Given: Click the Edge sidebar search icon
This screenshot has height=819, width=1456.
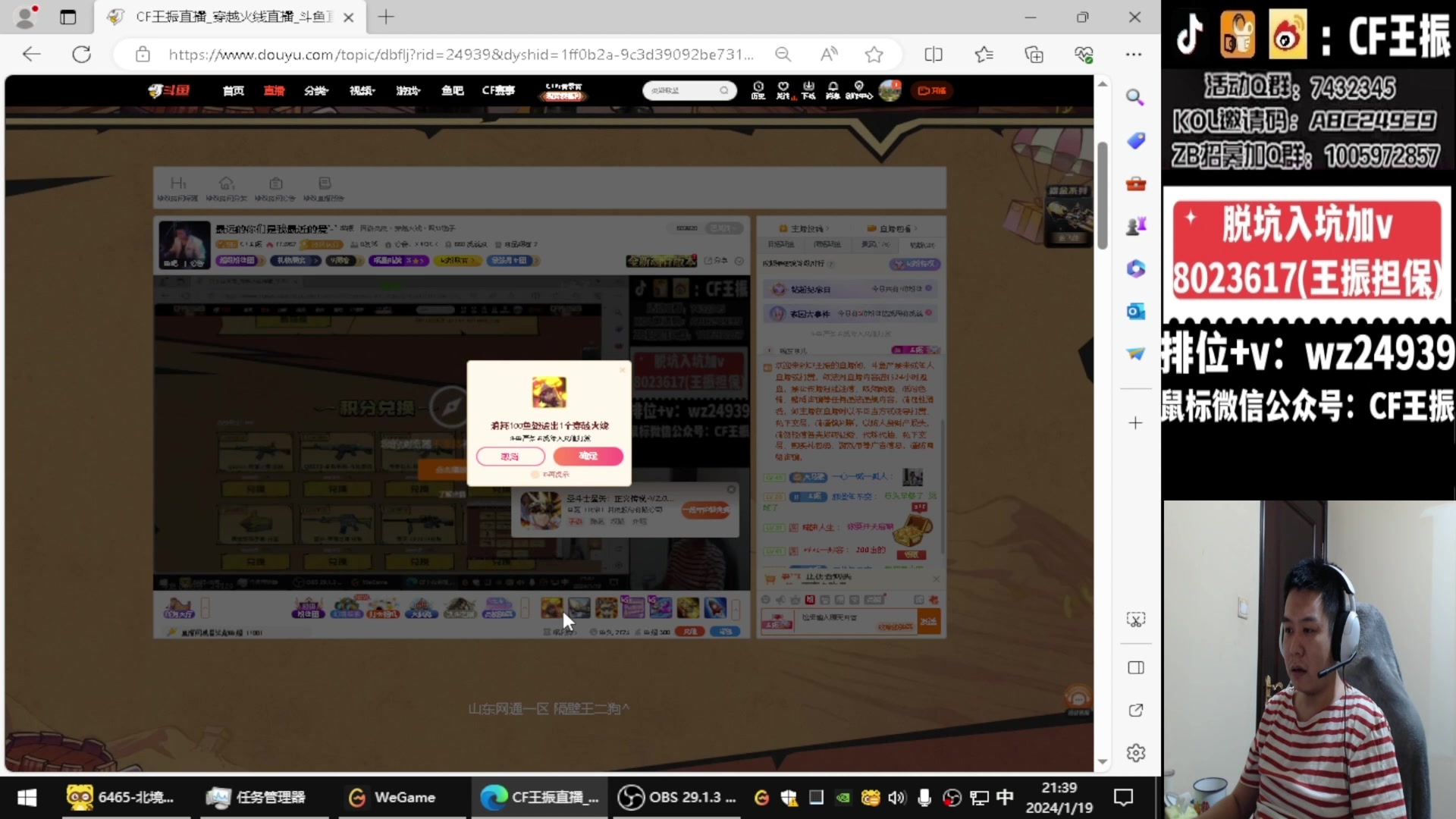Looking at the screenshot, I should [x=1135, y=97].
